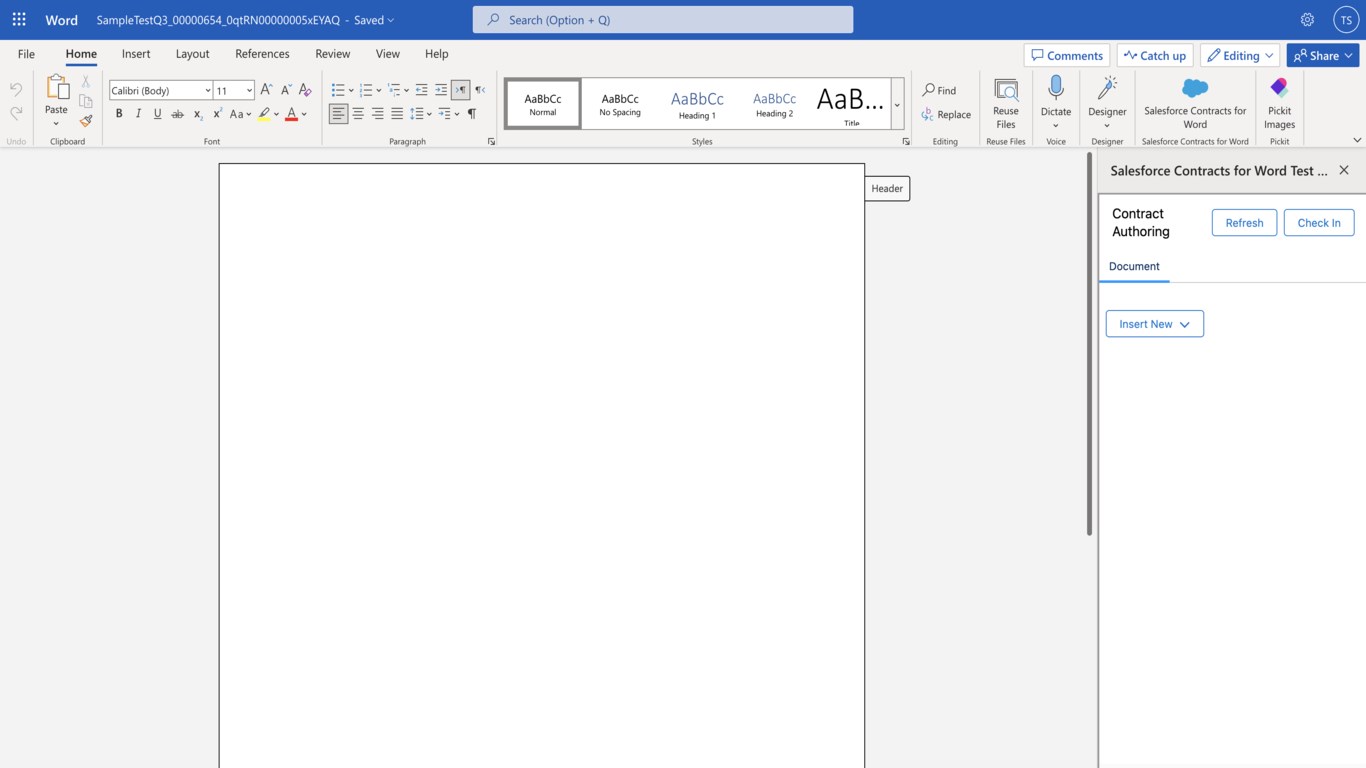The height and width of the screenshot is (768, 1366).
Task: Click the Catch up button
Action: click(1155, 55)
